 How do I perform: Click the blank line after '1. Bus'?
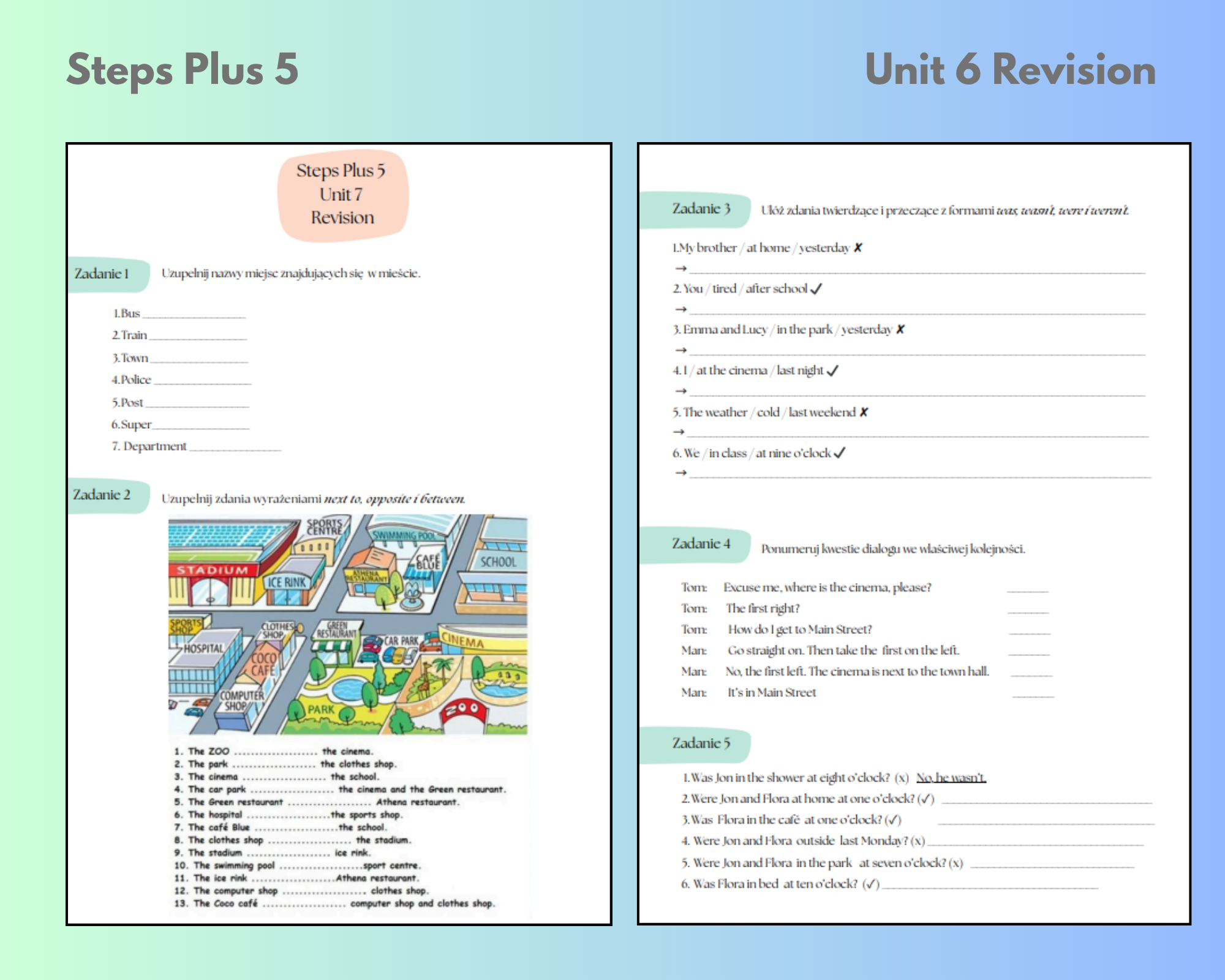[194, 315]
